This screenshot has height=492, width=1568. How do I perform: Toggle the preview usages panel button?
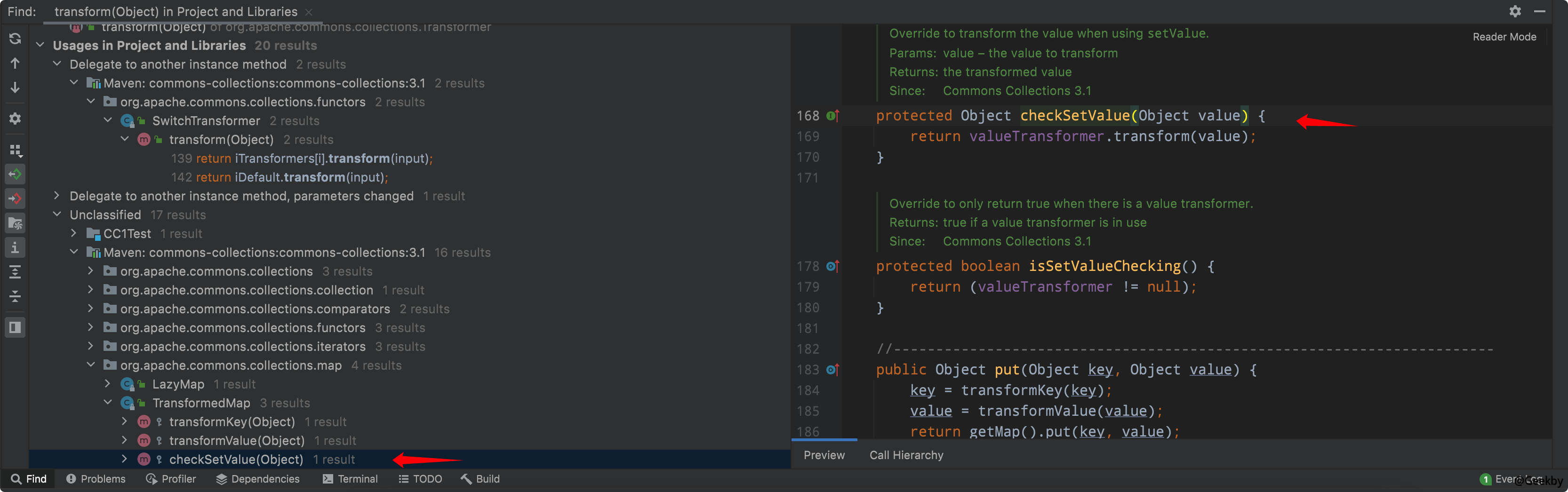(x=15, y=328)
